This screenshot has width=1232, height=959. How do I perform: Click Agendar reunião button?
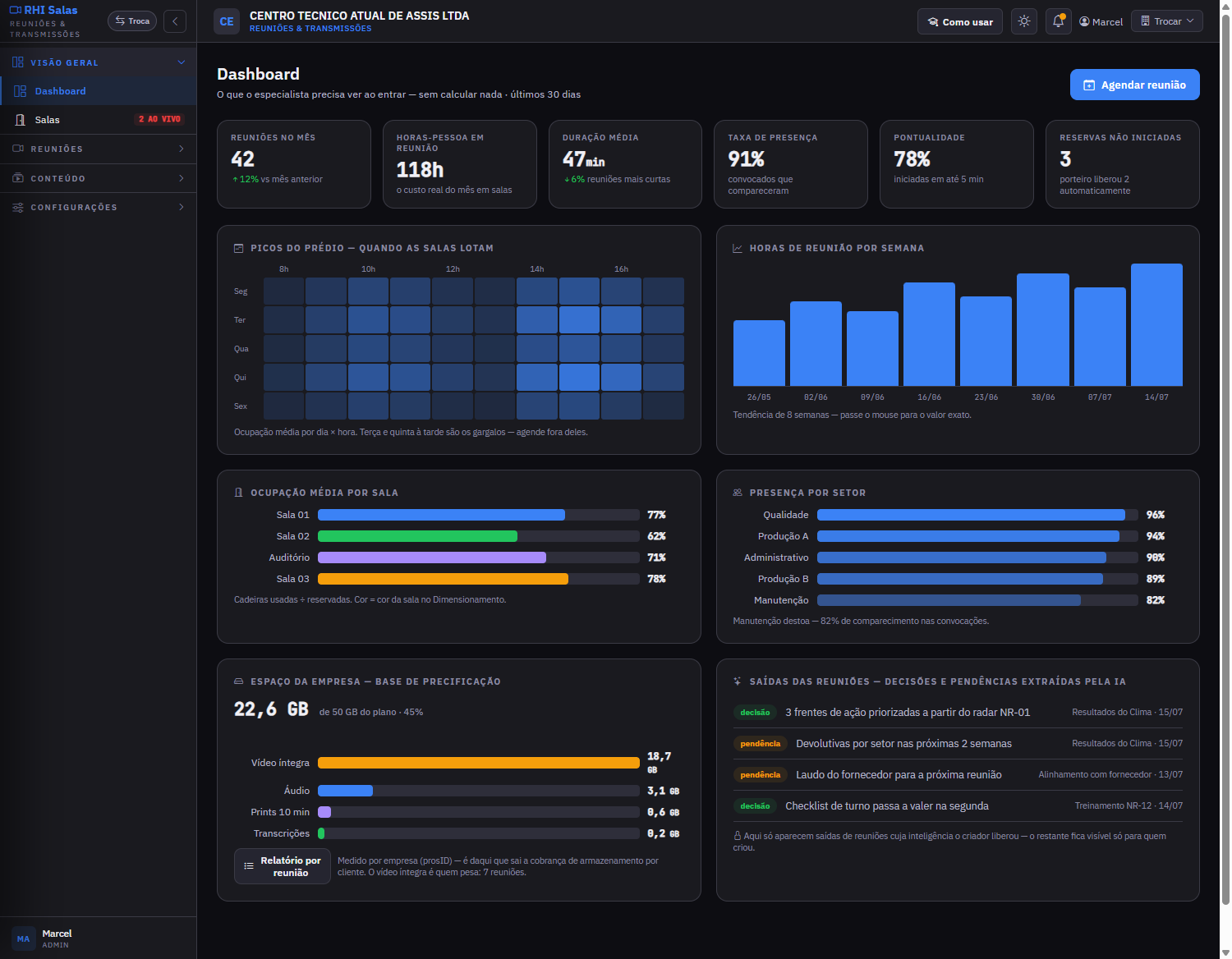tap(1135, 85)
